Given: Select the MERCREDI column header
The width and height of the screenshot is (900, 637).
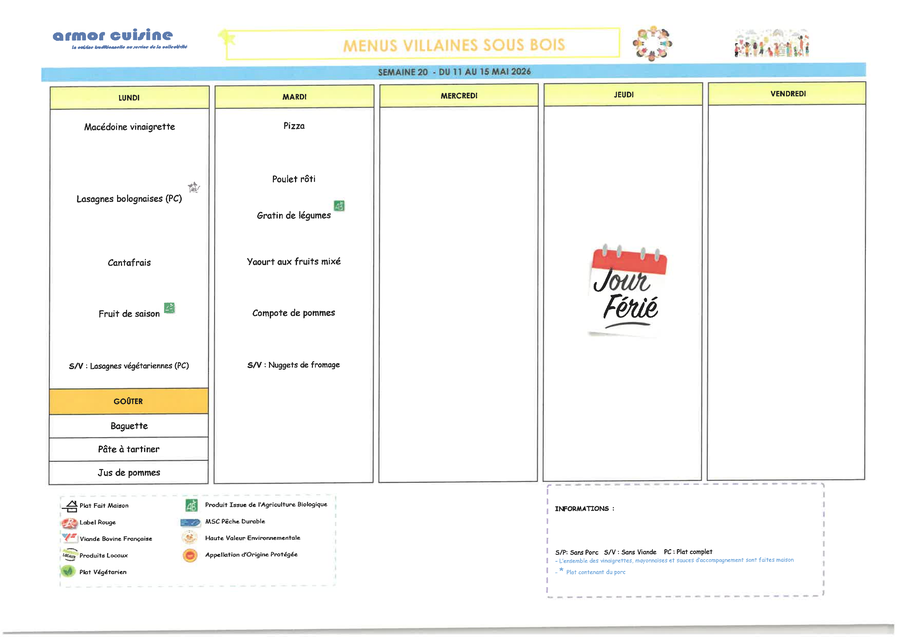Looking at the screenshot, I should [459, 96].
